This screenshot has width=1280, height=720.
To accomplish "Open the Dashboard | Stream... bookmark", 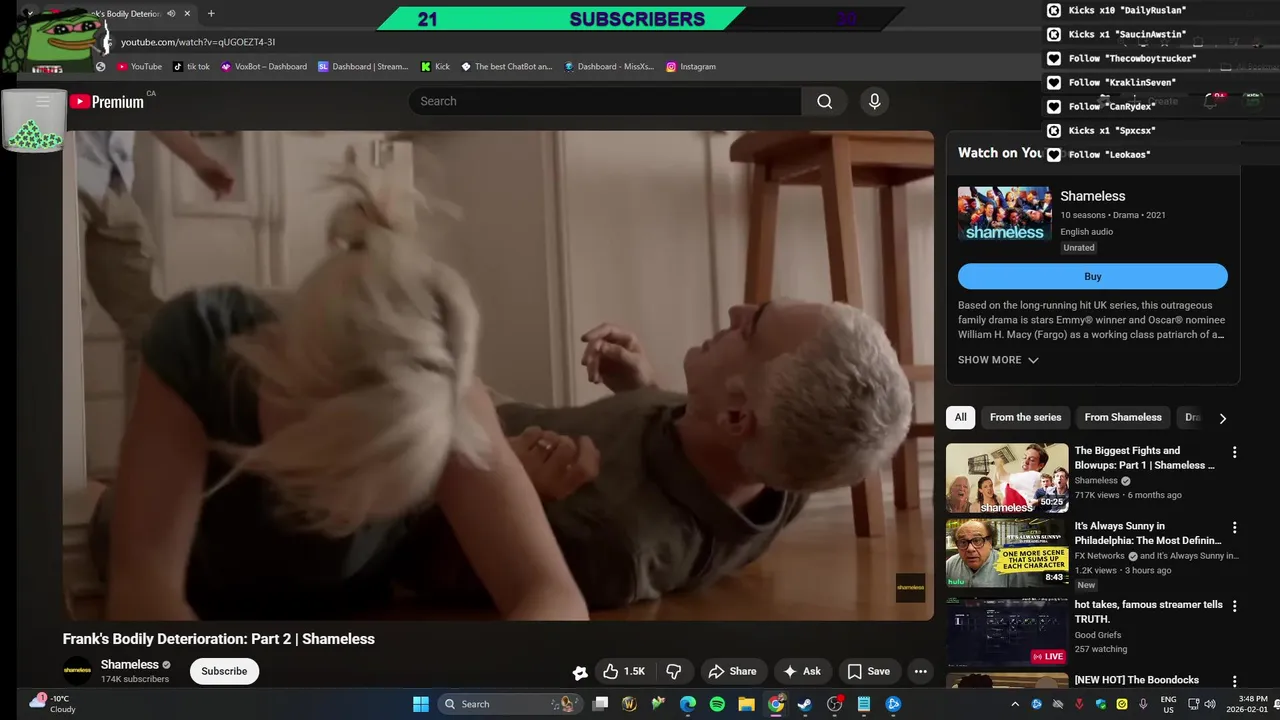I will [x=363, y=66].
